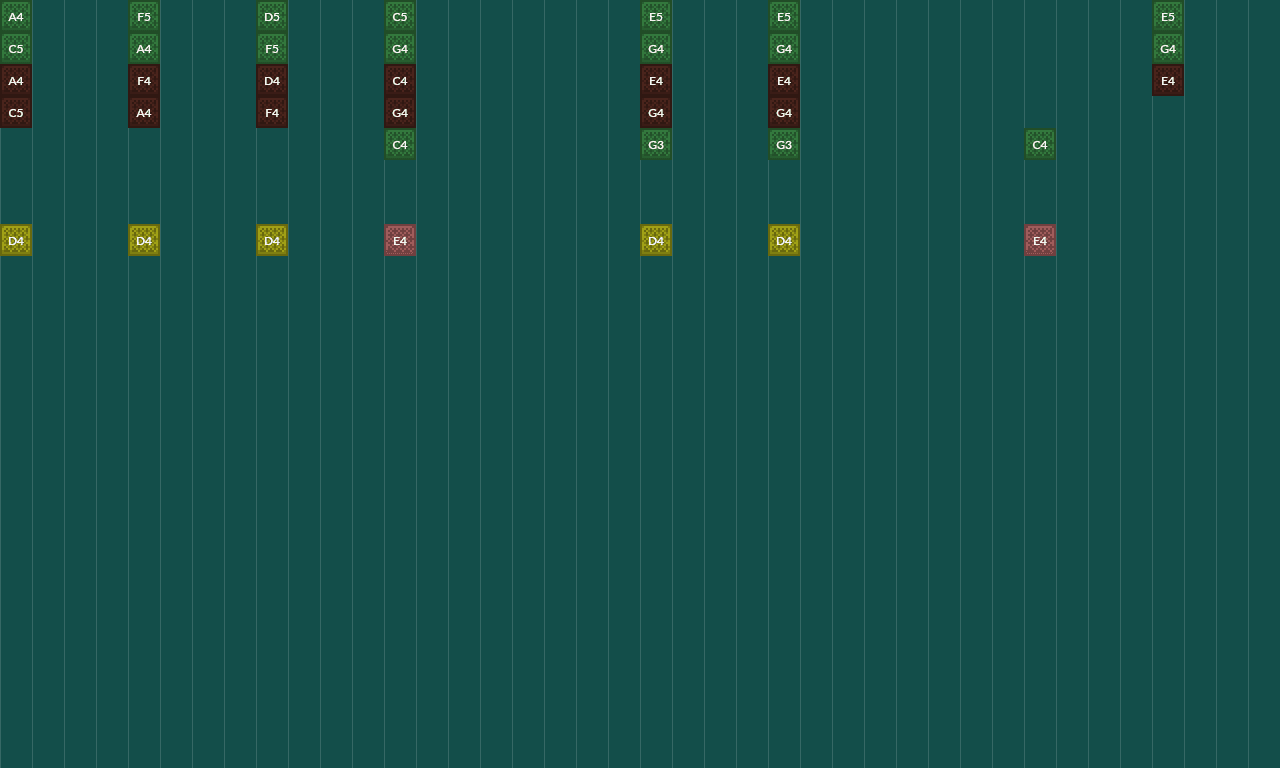
Task: Click dark red E4 in the left G3 column
Action: (656, 80)
